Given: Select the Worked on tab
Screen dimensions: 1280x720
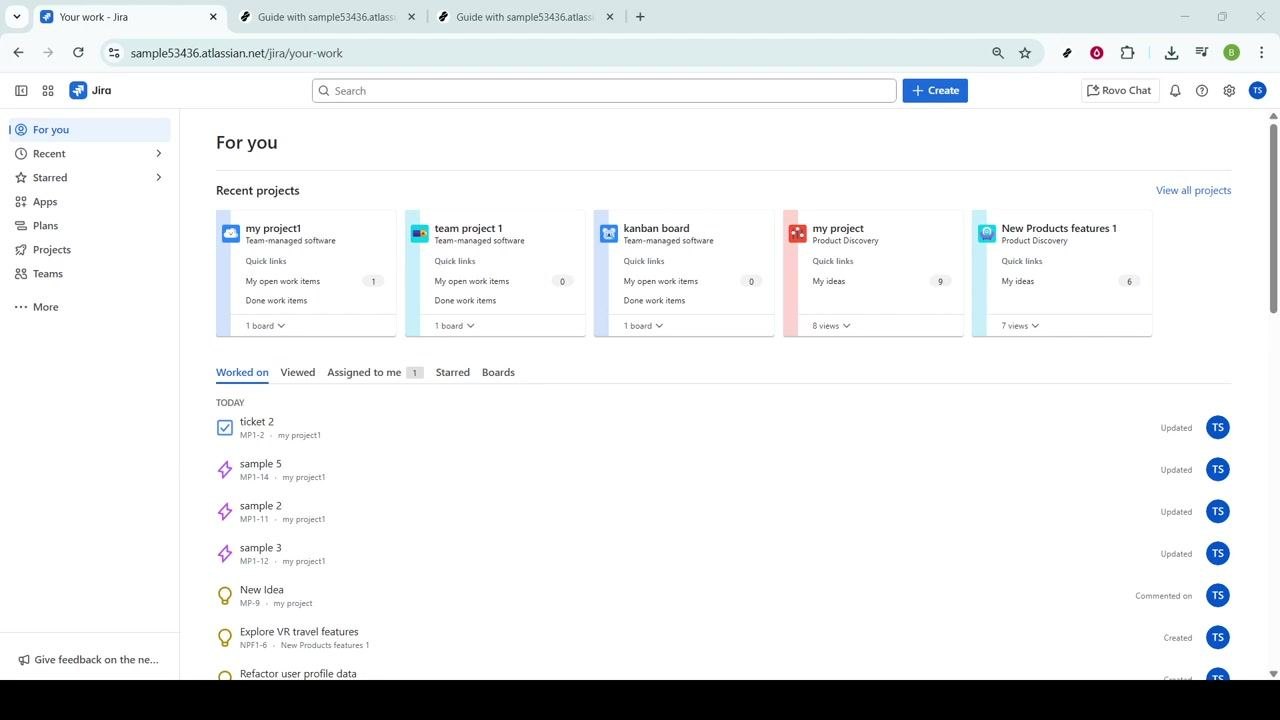Looking at the screenshot, I should [242, 372].
